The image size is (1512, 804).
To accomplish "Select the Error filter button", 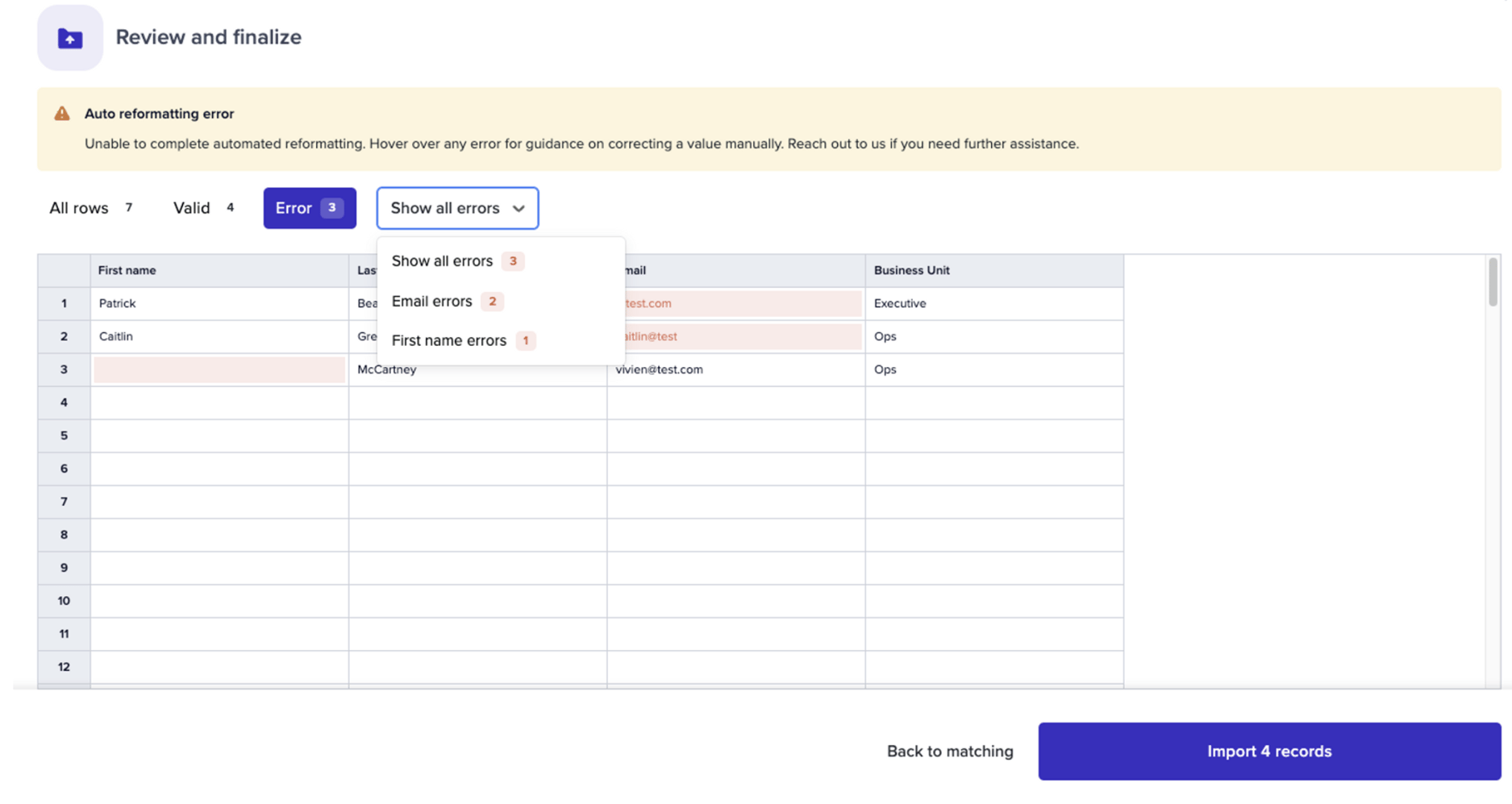I will tap(309, 208).
